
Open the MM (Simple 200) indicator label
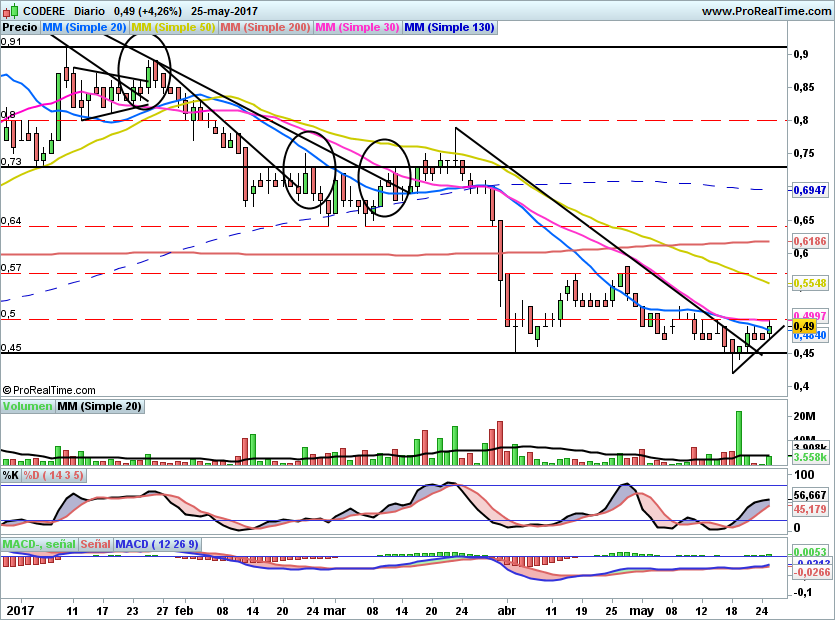click(x=264, y=28)
